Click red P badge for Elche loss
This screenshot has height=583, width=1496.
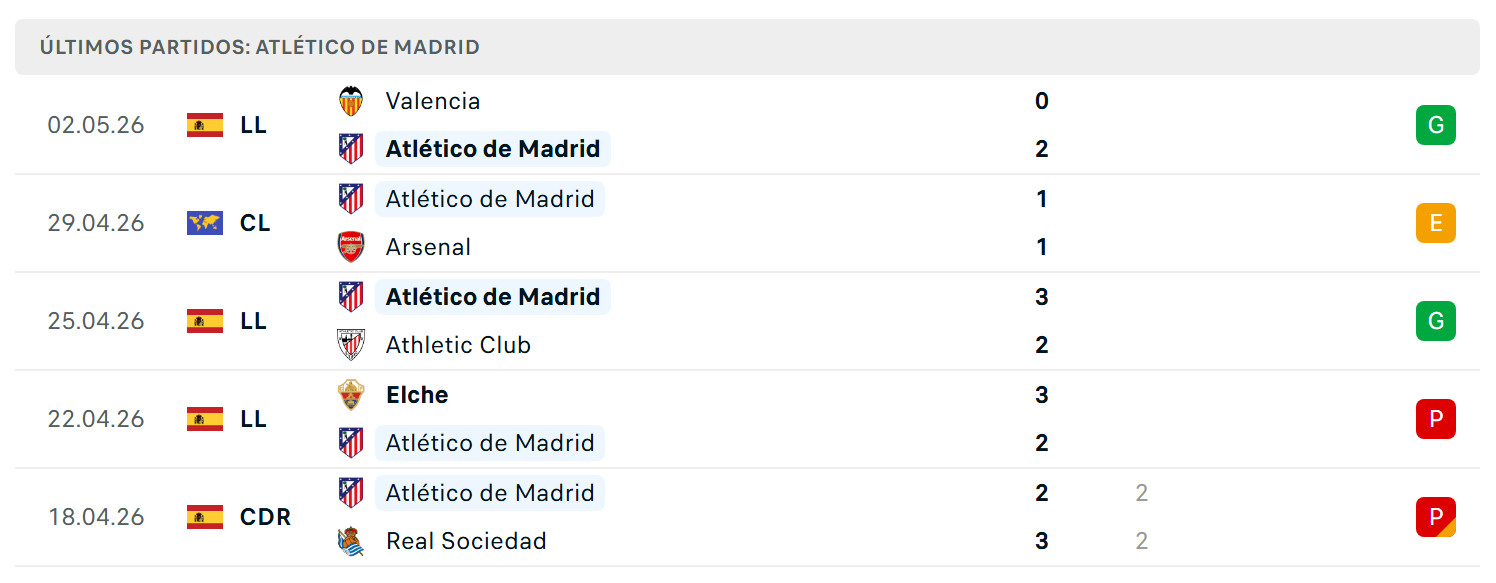tap(1436, 419)
